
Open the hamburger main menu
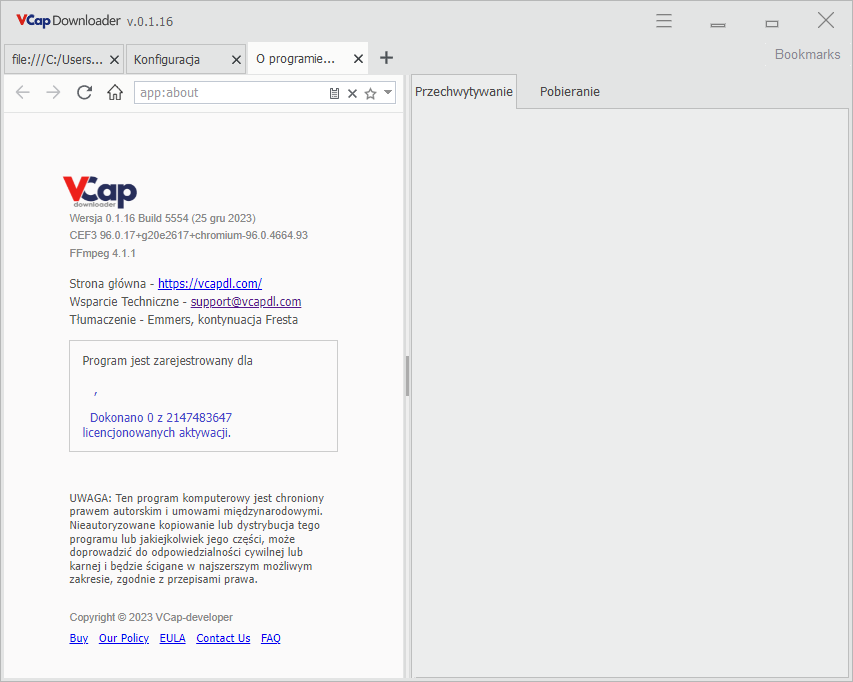664,21
